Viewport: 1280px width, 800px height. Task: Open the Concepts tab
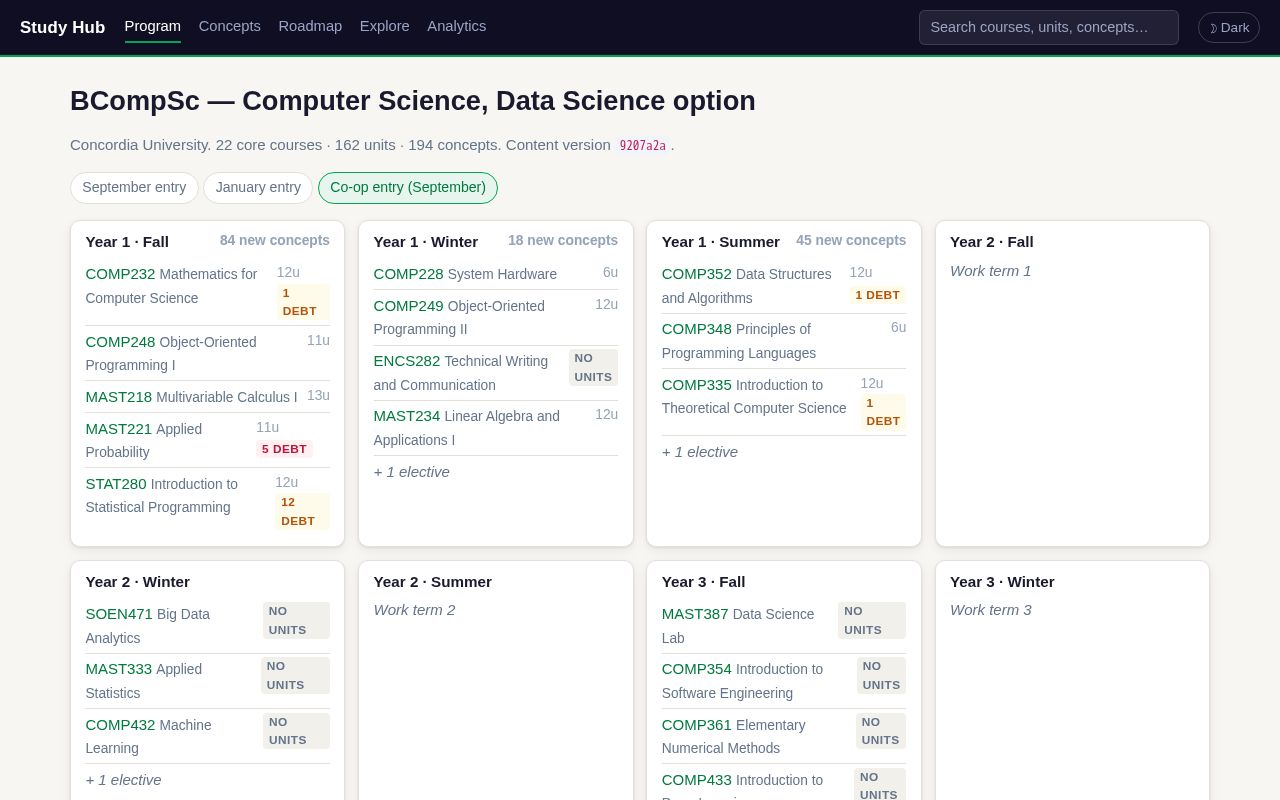pos(230,26)
